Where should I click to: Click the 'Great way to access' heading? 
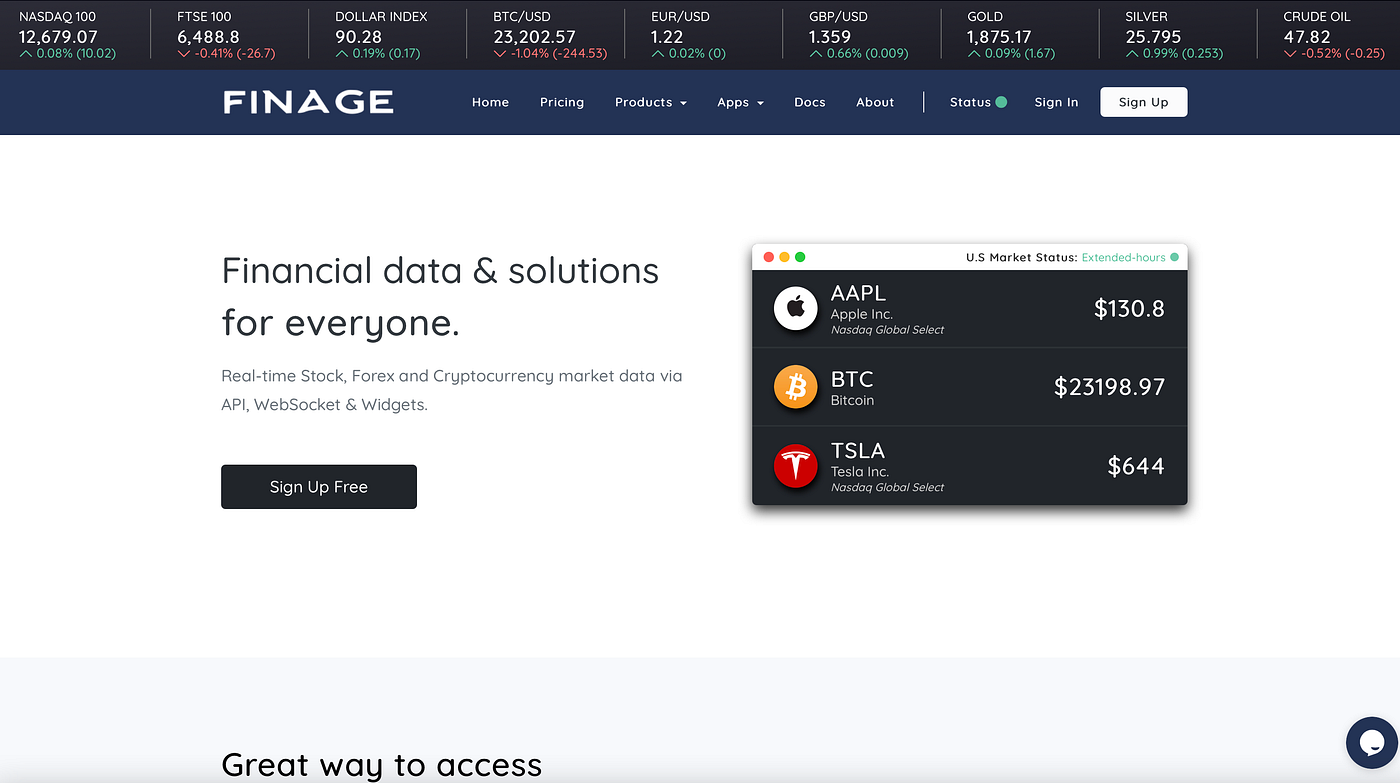click(382, 765)
